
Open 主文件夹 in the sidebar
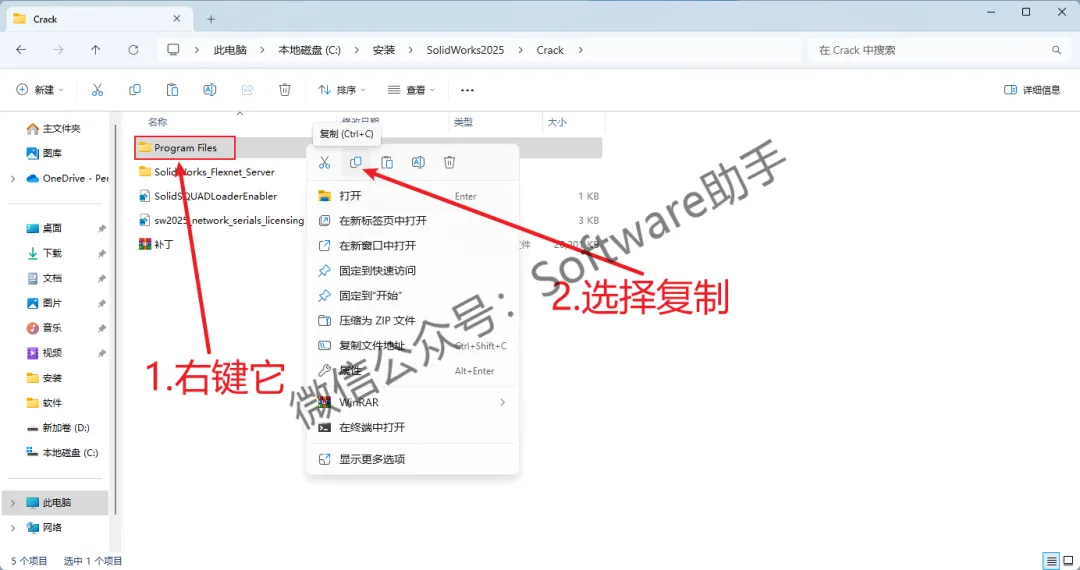tap(56, 129)
